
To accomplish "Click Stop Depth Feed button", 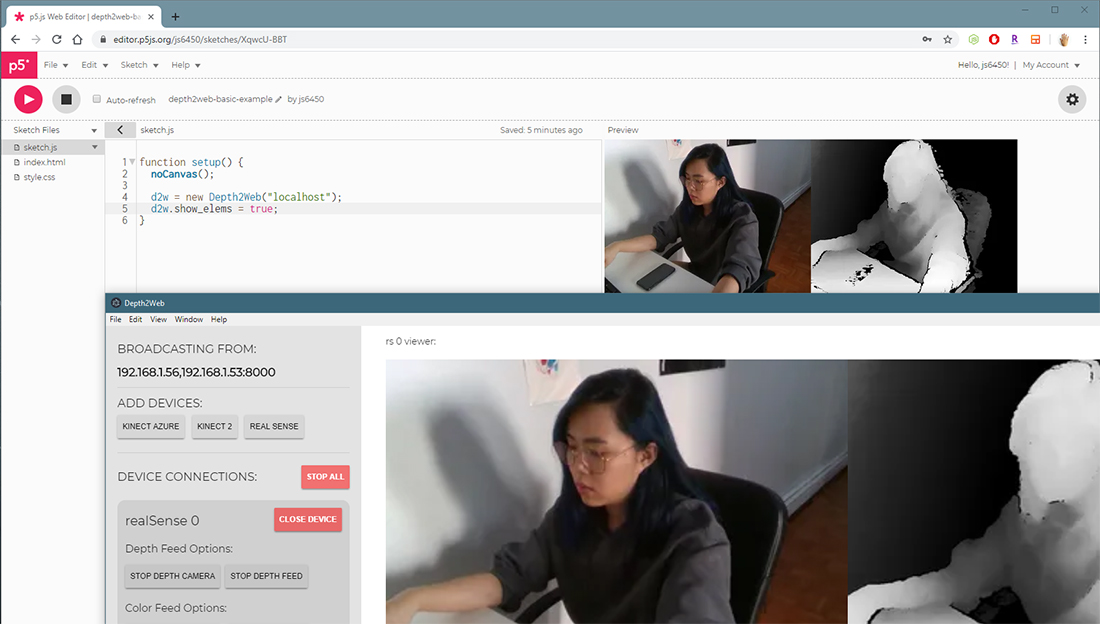I will 267,576.
